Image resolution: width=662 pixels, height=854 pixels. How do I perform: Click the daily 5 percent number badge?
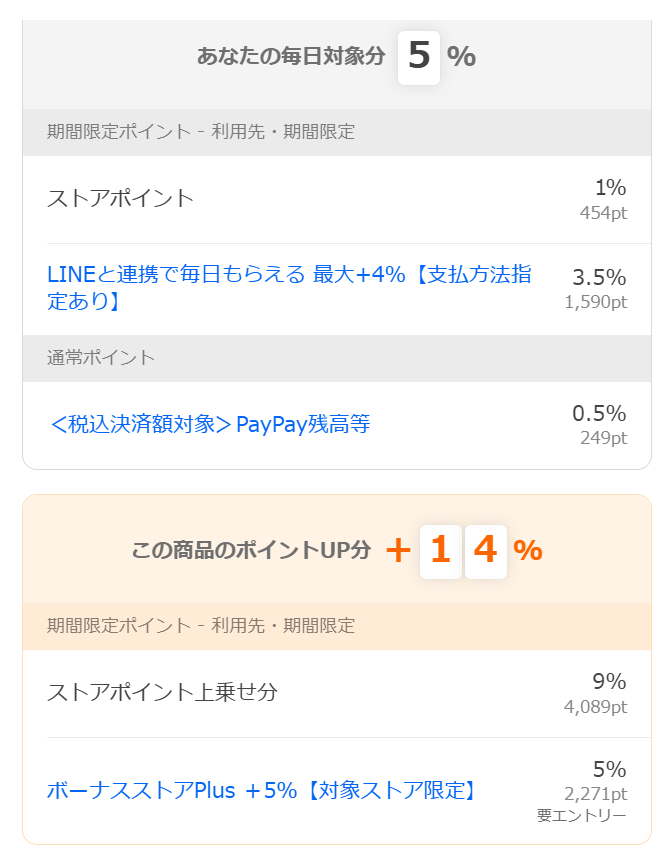click(x=418, y=57)
